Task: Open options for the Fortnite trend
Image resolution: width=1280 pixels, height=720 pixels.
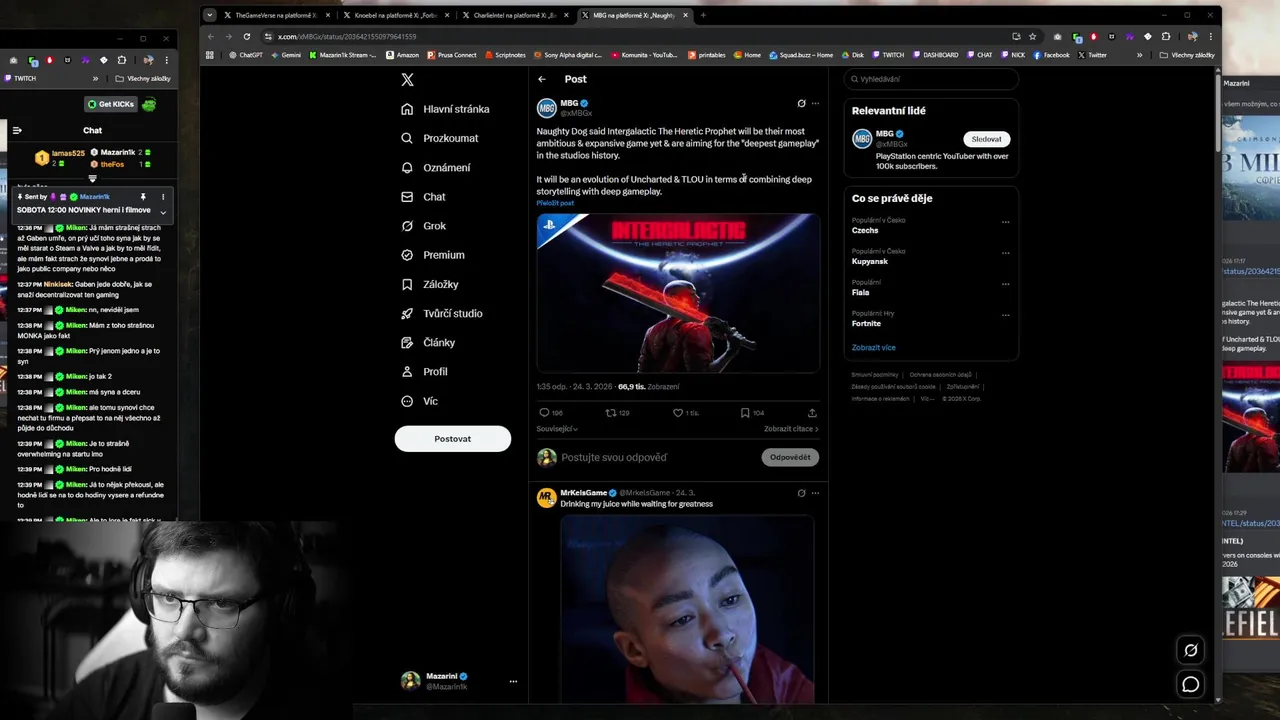Action: point(1005,315)
